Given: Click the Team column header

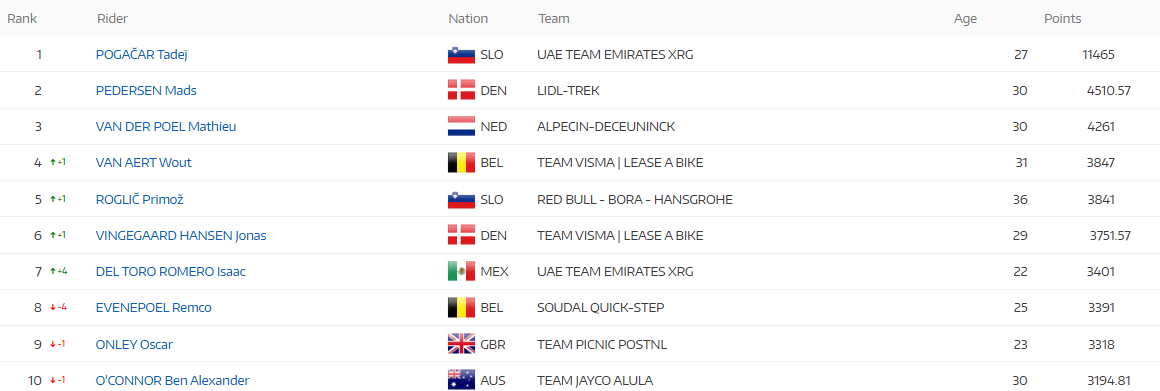Looking at the screenshot, I should [553, 18].
